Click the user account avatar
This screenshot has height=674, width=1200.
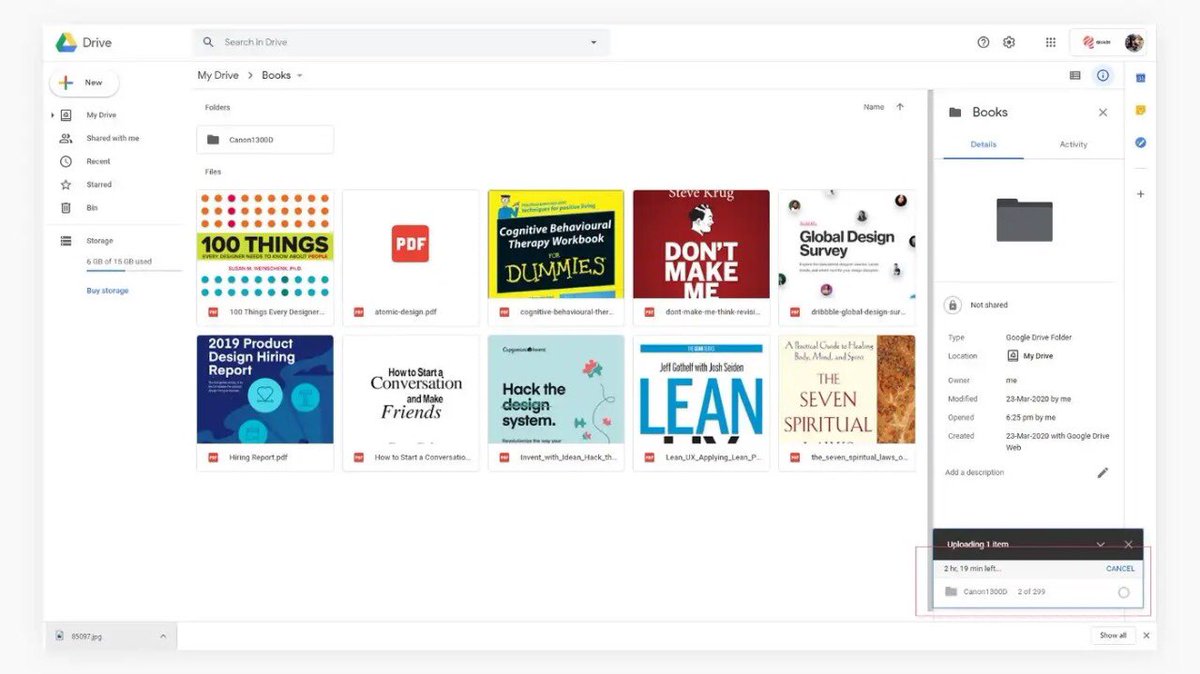pyautogui.click(x=1134, y=42)
